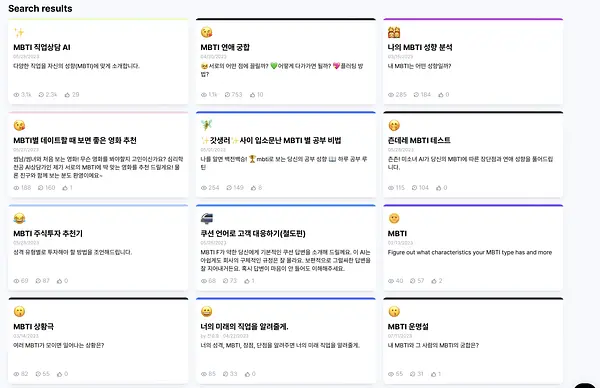Screen dimensions: 600x388
Task: Open MBTI별 데이트할 때 보면 좋은 영화 추천
Action: click(75, 140)
